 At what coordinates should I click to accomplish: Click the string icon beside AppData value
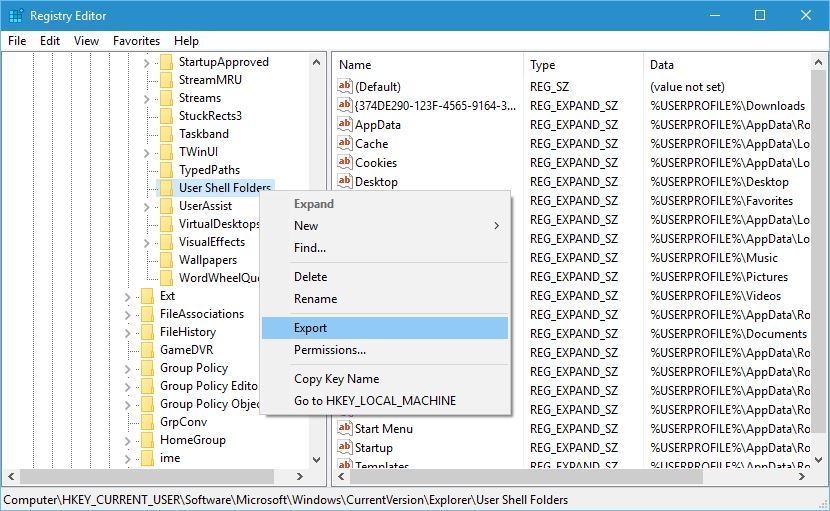345,124
